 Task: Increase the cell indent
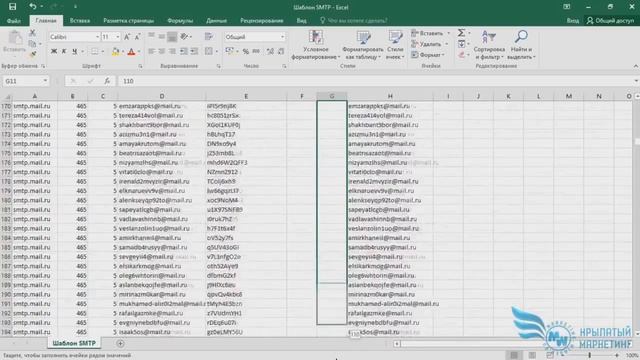pos(194,51)
